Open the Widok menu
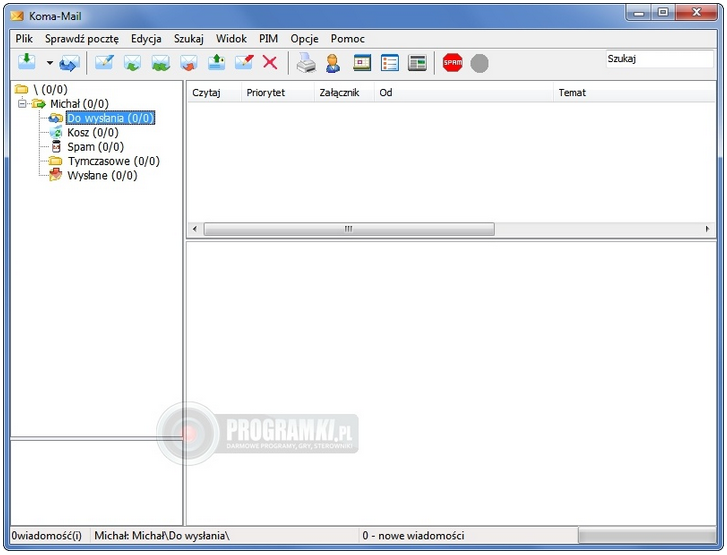 pos(231,39)
